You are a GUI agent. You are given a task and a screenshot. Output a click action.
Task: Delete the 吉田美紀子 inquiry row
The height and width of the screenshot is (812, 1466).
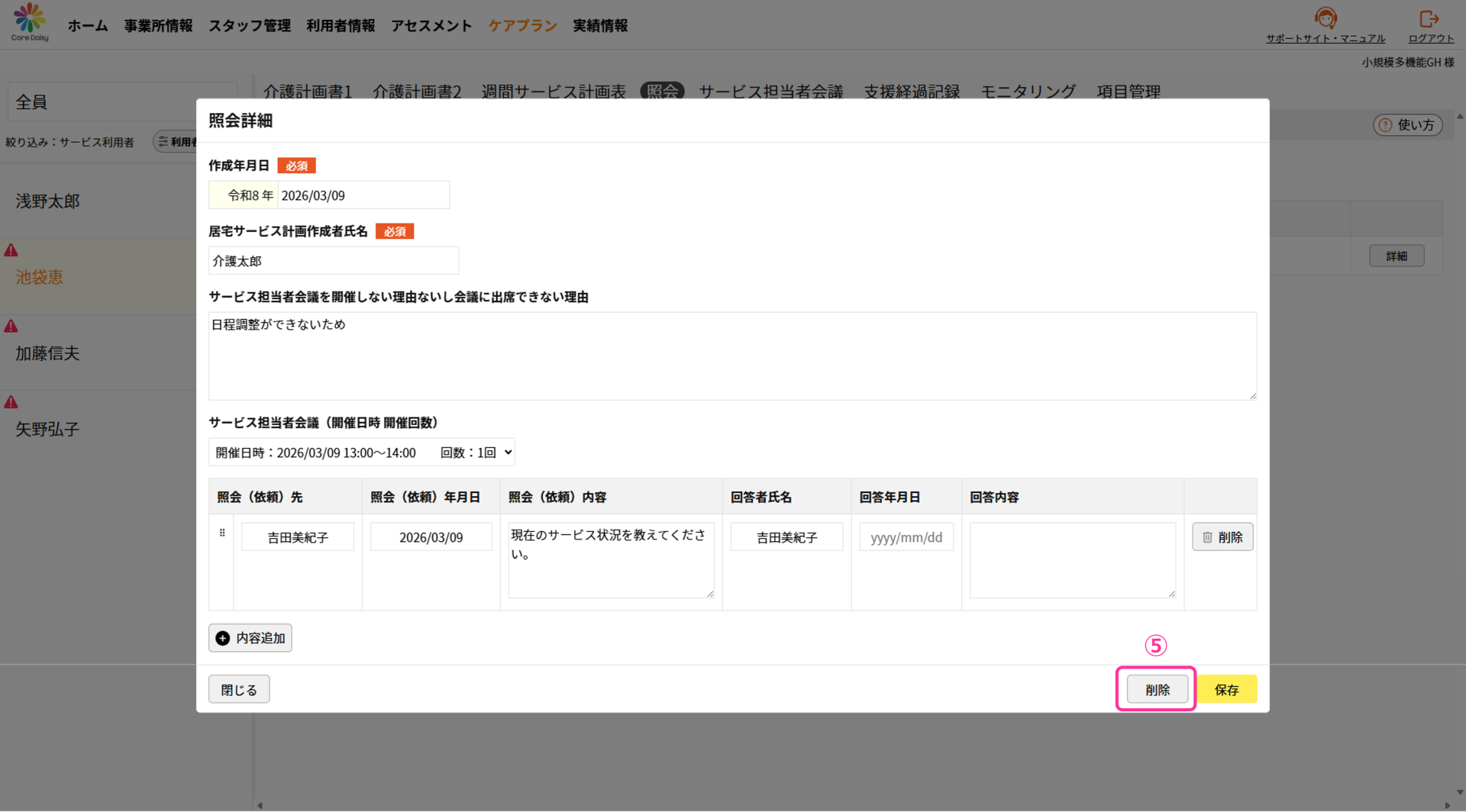tap(1222, 537)
